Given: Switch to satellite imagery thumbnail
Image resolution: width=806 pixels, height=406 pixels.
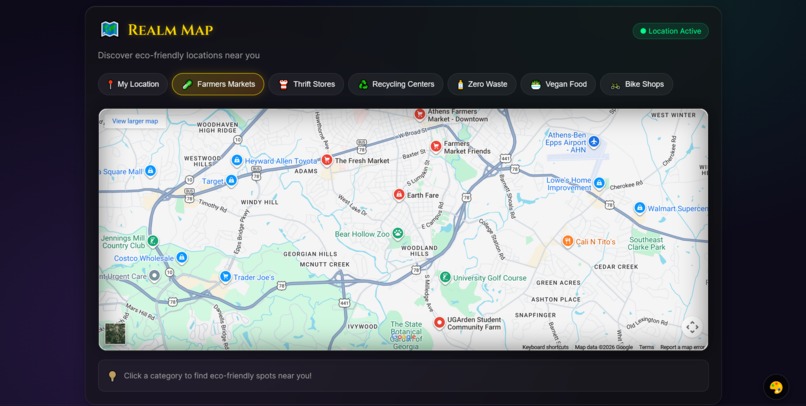Looking at the screenshot, I should [115, 334].
